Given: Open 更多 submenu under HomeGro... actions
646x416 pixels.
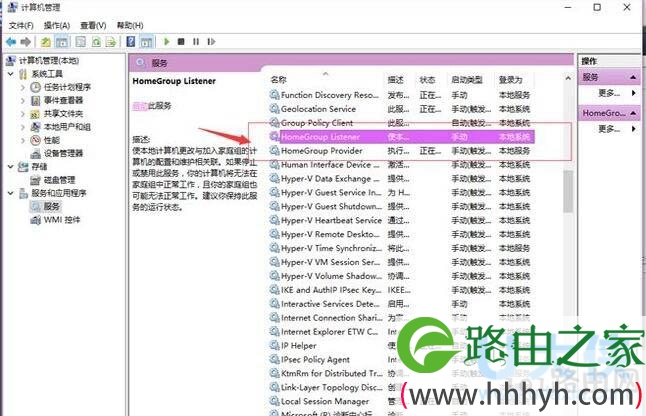Looking at the screenshot, I should 617,129.
